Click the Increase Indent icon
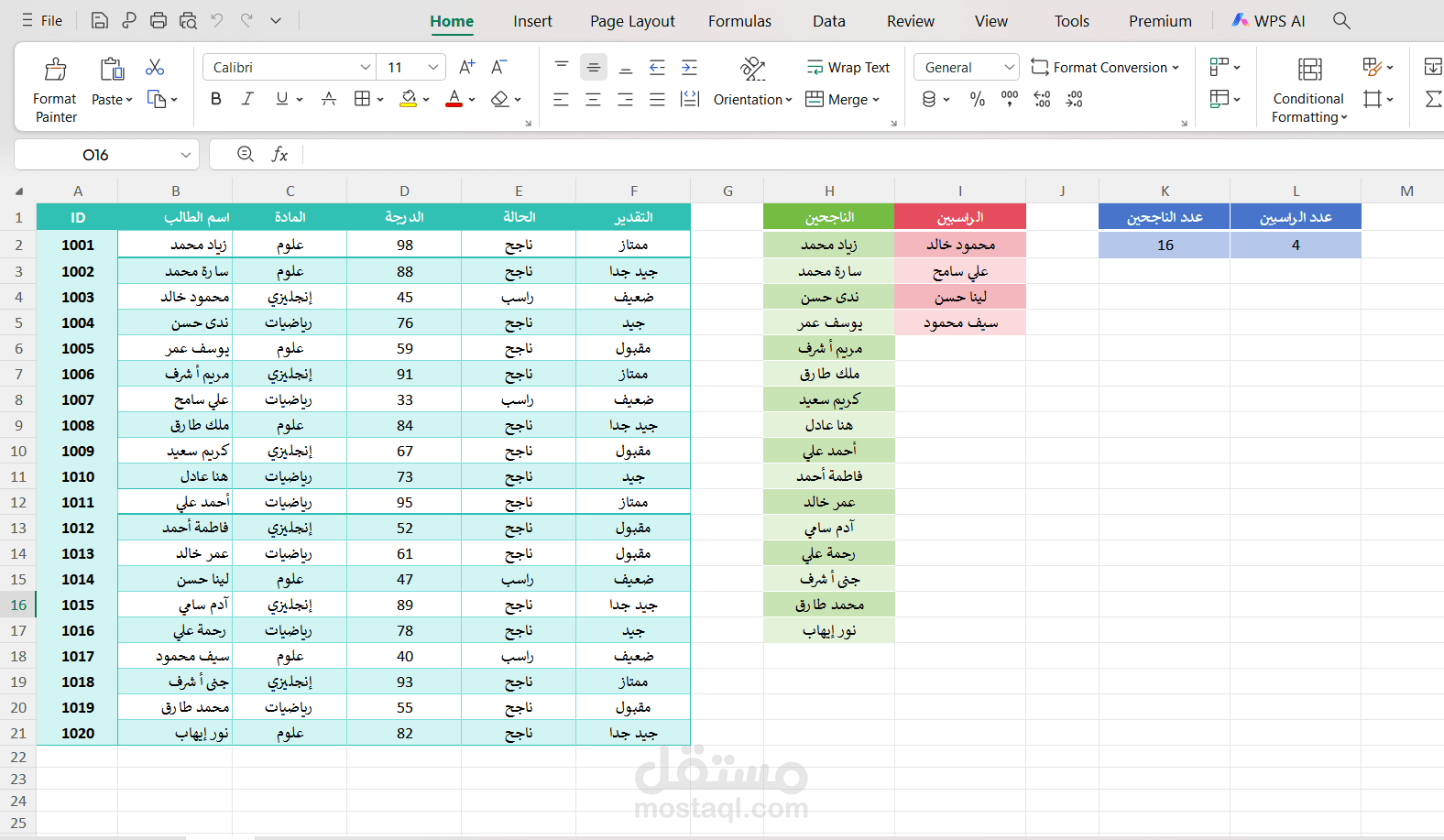1444x840 pixels. coord(689,67)
